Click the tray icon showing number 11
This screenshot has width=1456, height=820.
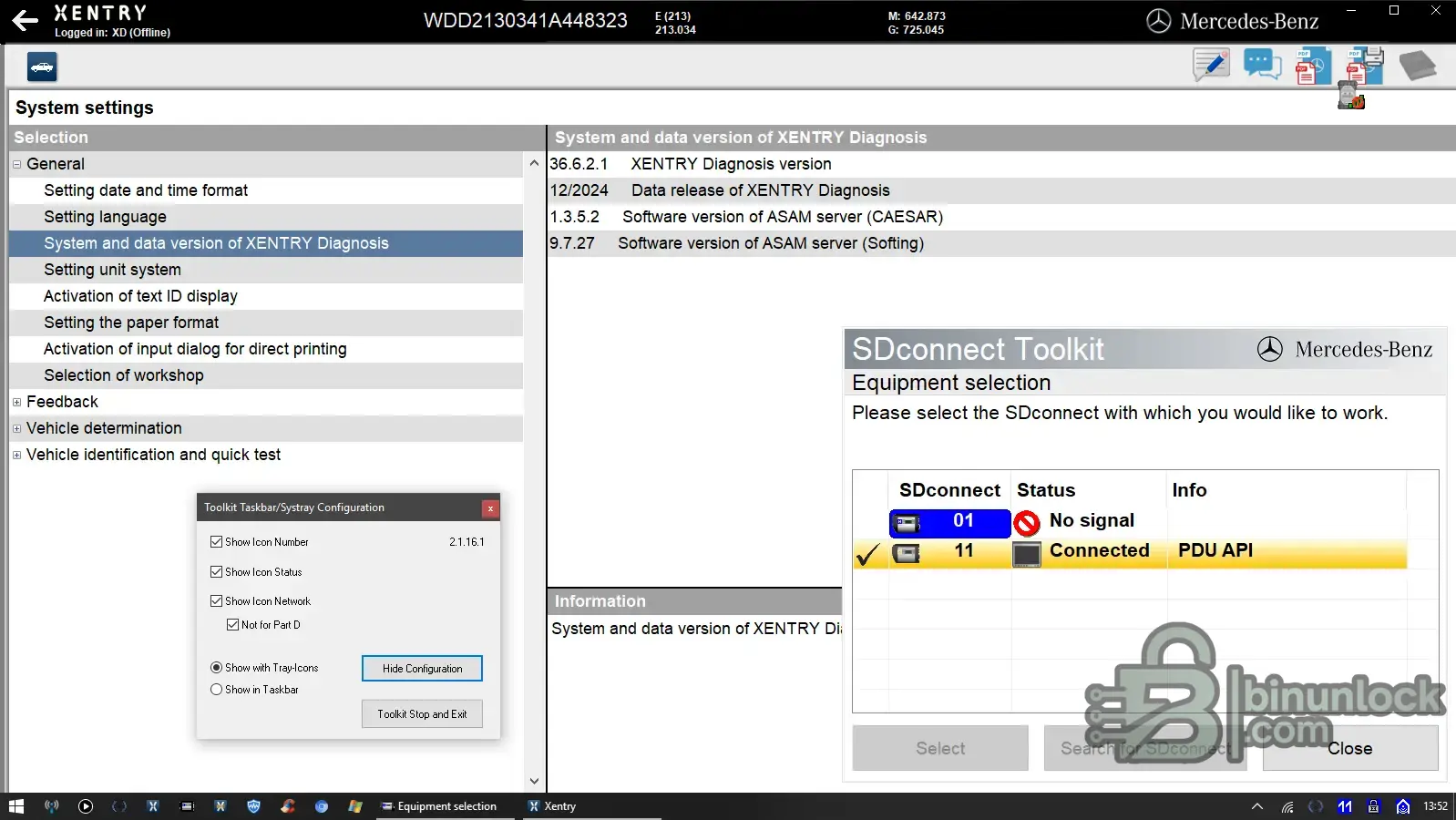point(1345,806)
